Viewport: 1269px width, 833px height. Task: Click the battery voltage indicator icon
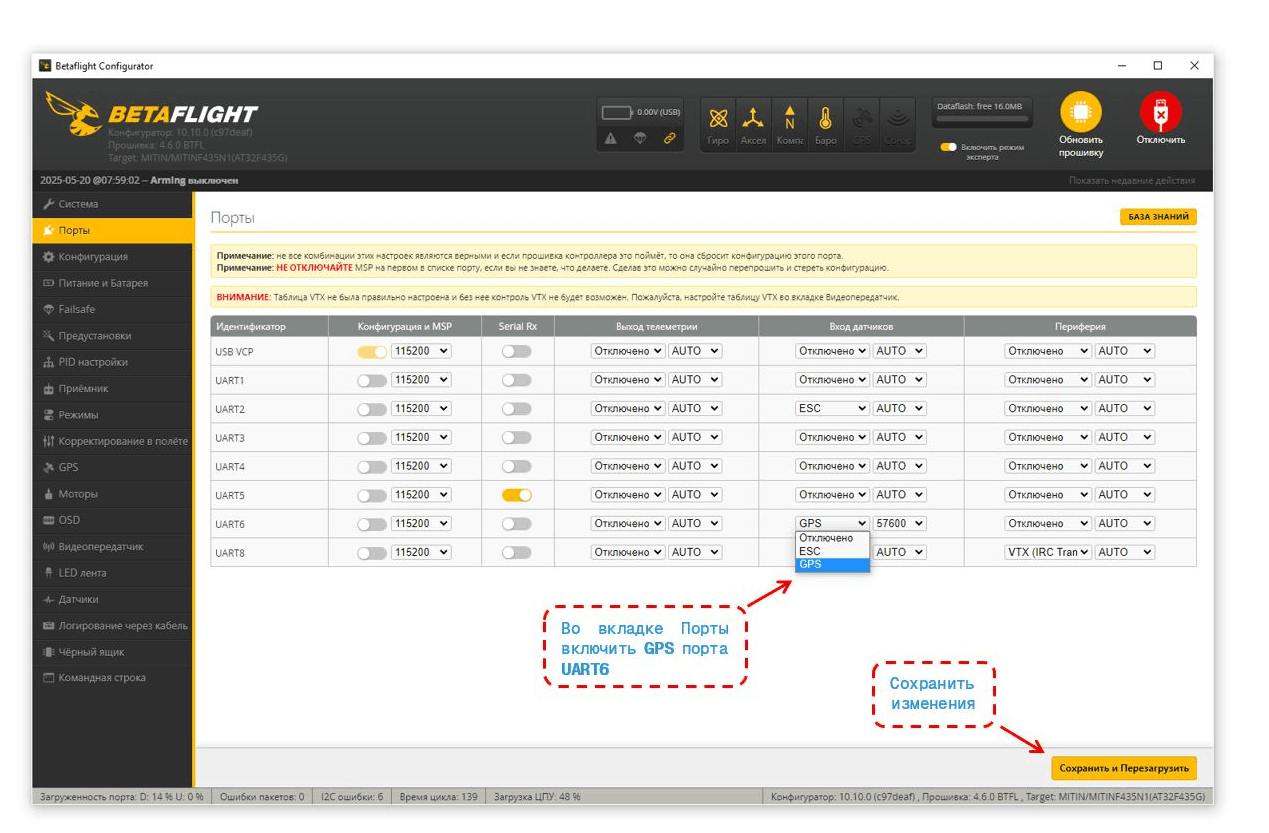pos(618,112)
